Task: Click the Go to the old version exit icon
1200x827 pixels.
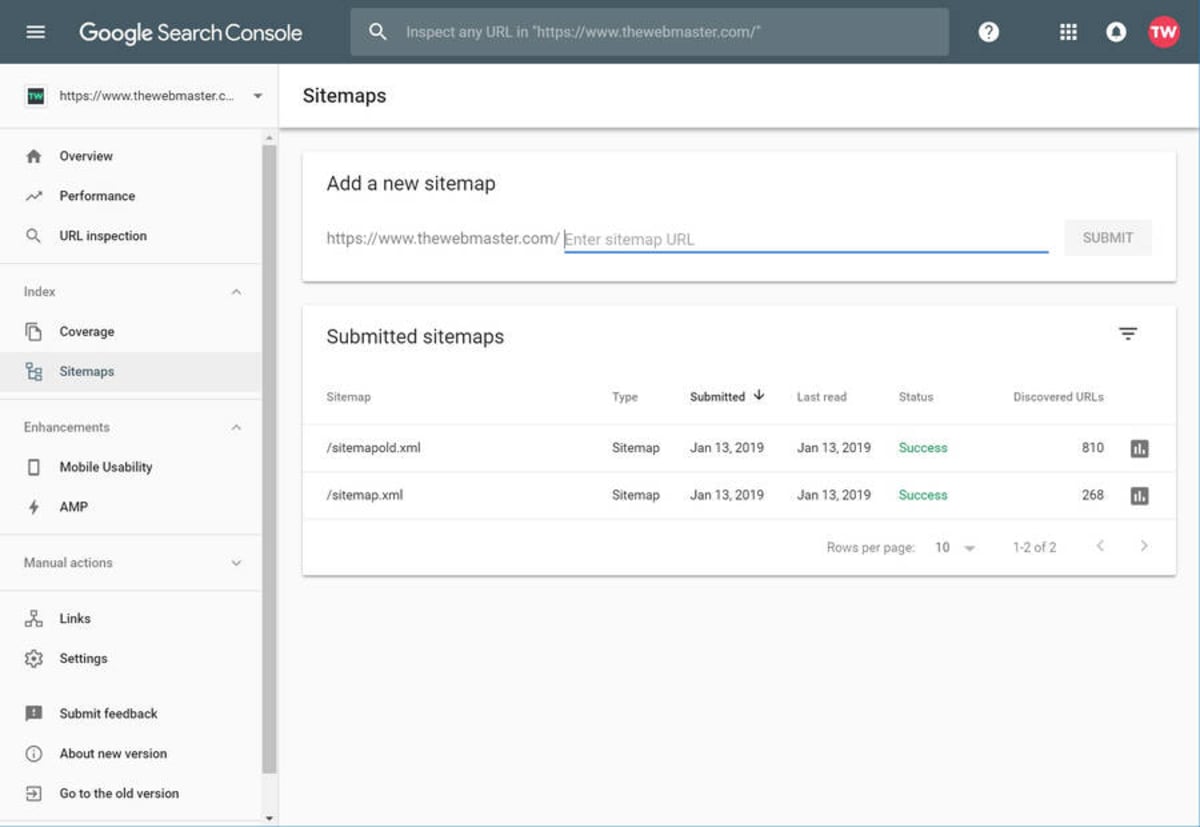Action: (34, 794)
